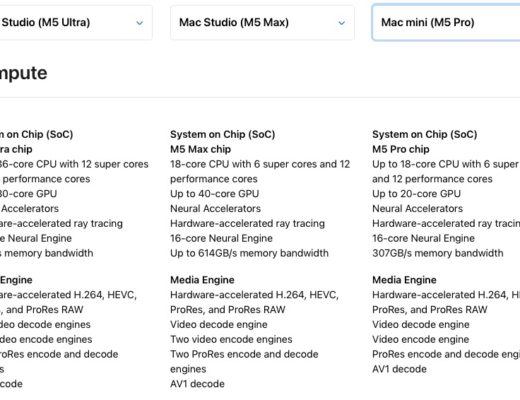Screen dimensions: 520x400
Task: Click 'Up to 20-core GPU' text
Action: pyautogui.click(x=417, y=194)
